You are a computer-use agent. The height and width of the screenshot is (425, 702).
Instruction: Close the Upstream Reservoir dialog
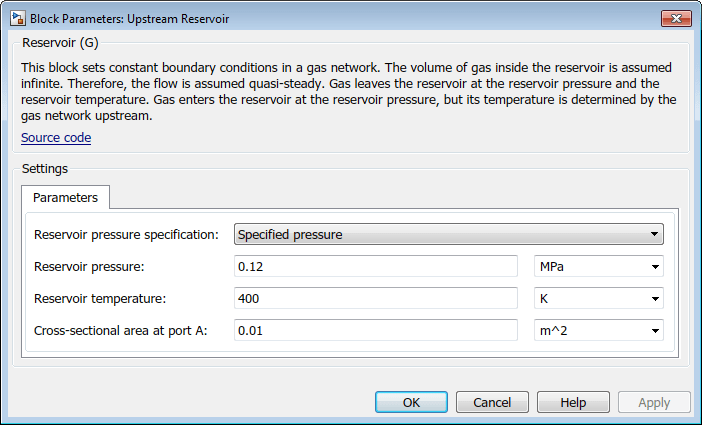(x=675, y=17)
